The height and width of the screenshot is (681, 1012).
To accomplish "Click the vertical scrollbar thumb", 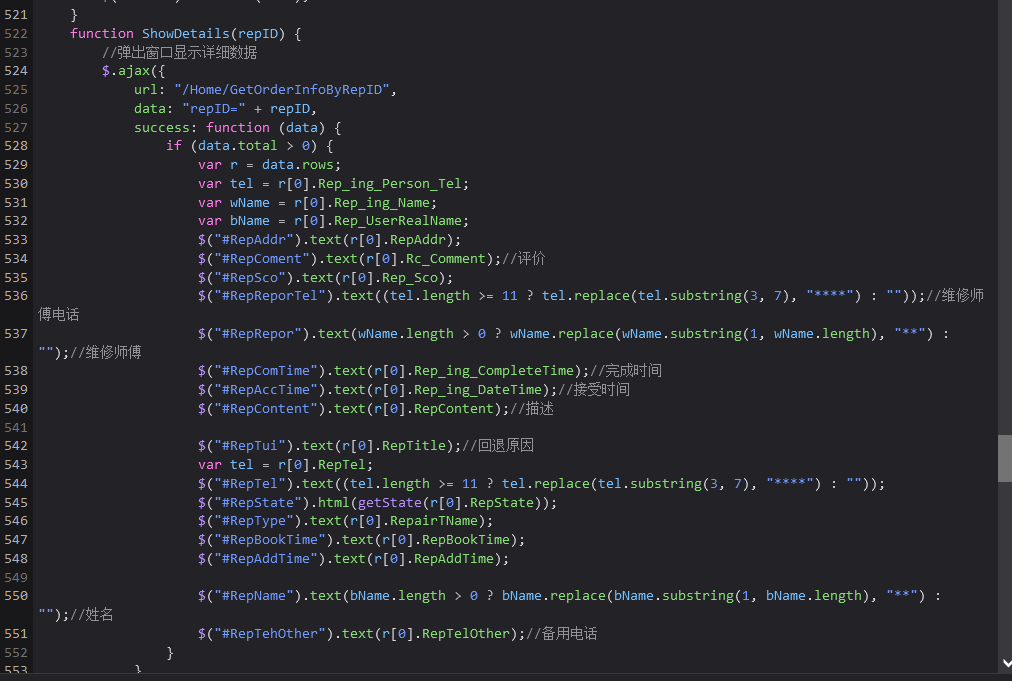I will pyautogui.click(x=1004, y=458).
